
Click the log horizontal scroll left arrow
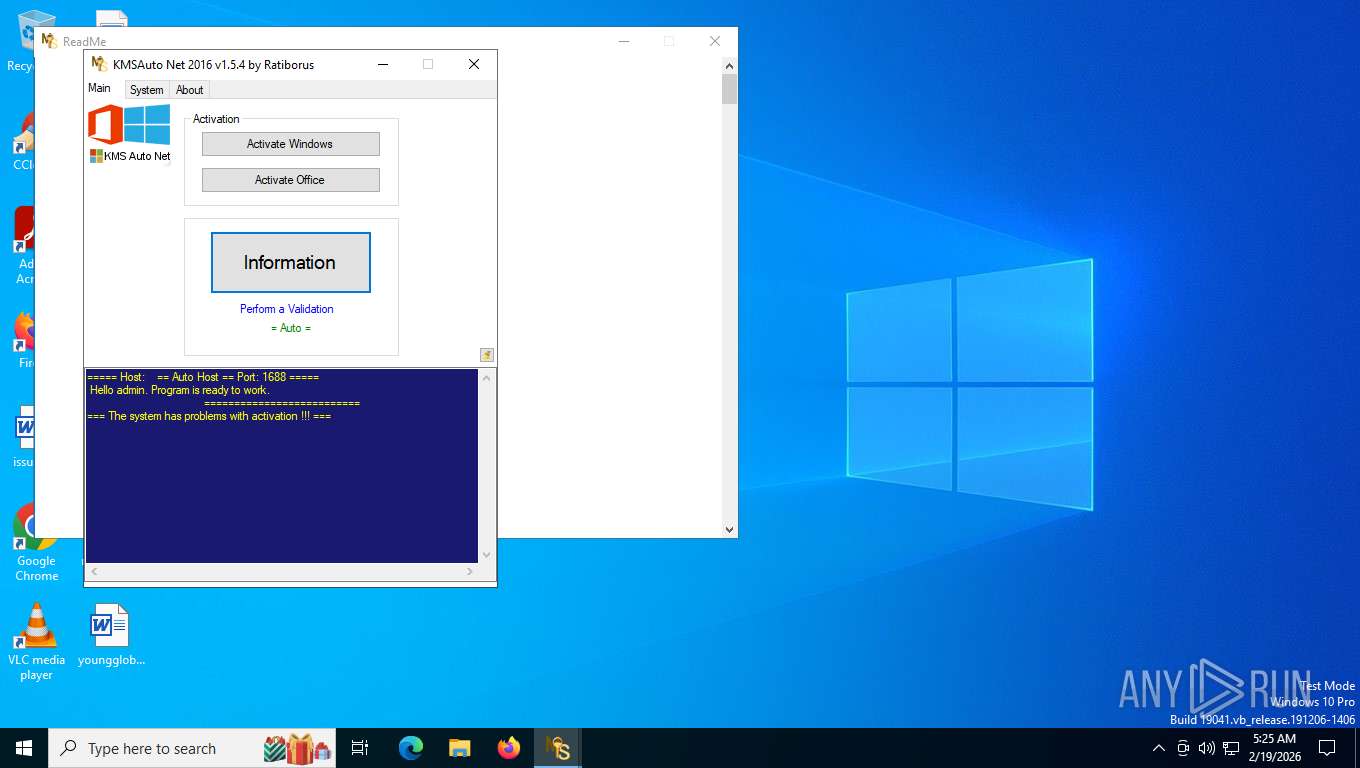94,572
